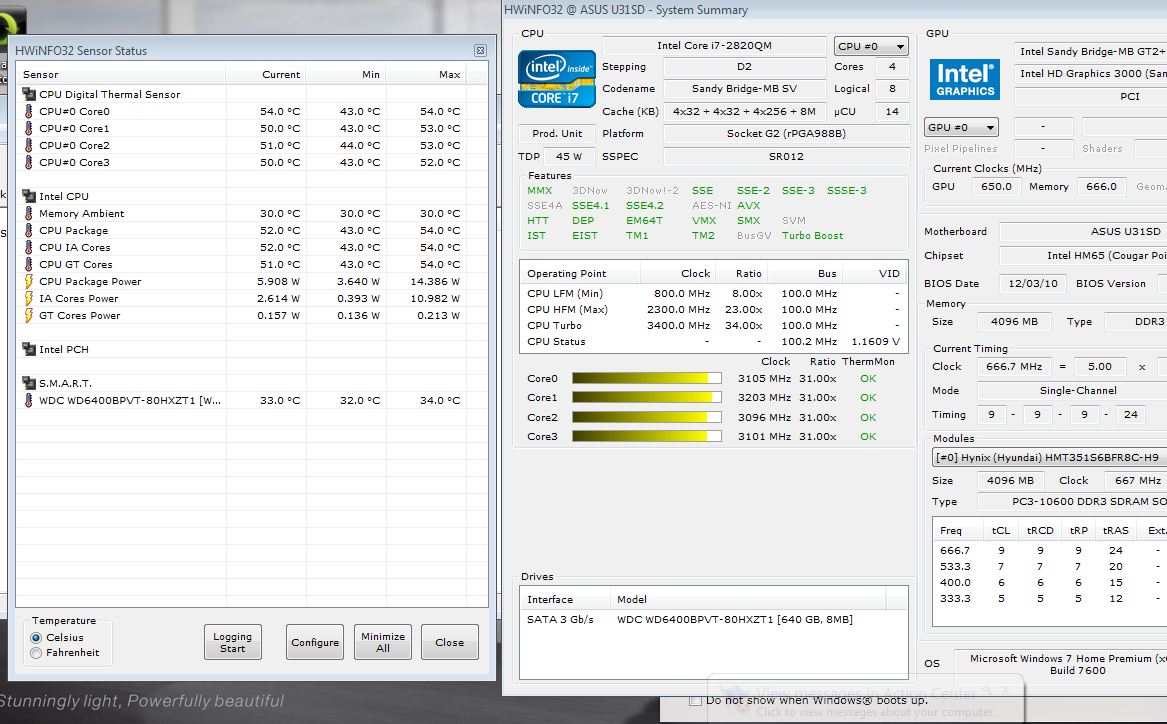
Task: Click the Intel Core i7 logo badge
Action: [x=557, y=79]
